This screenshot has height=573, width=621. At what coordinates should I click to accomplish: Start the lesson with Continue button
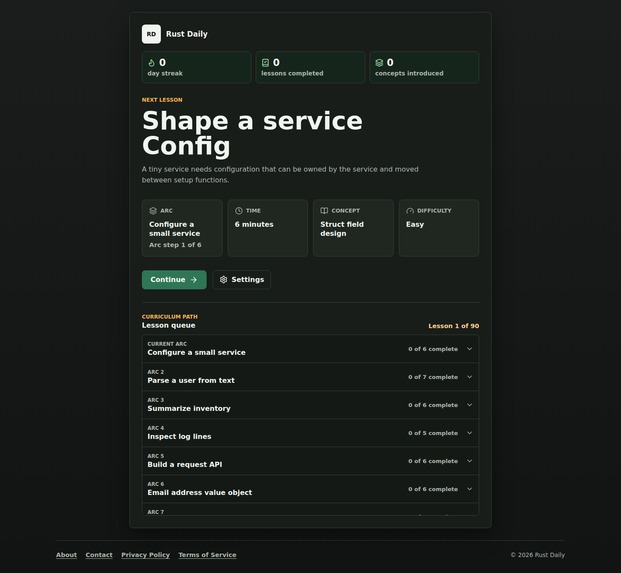[174, 280]
